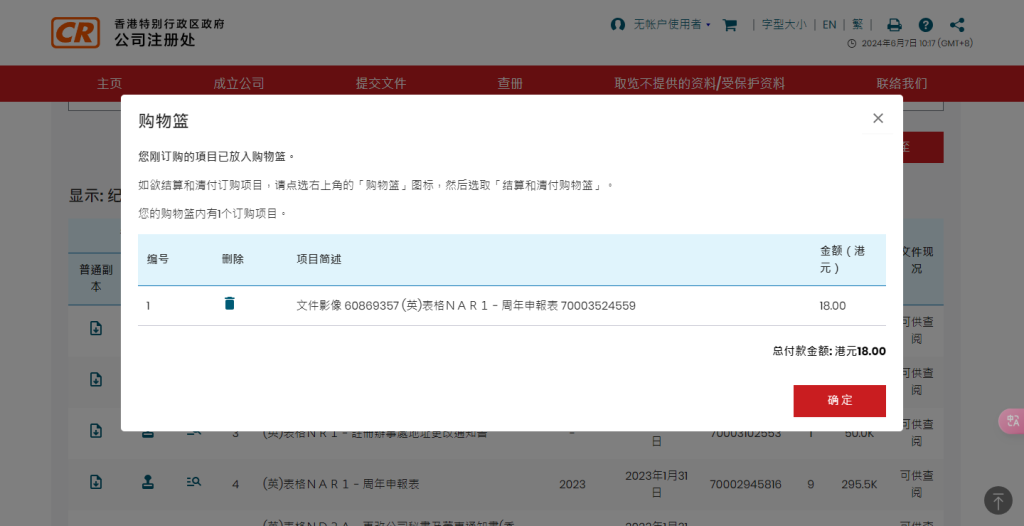Click download icon in row 4 周年申報表
The image size is (1024, 526).
95,482
